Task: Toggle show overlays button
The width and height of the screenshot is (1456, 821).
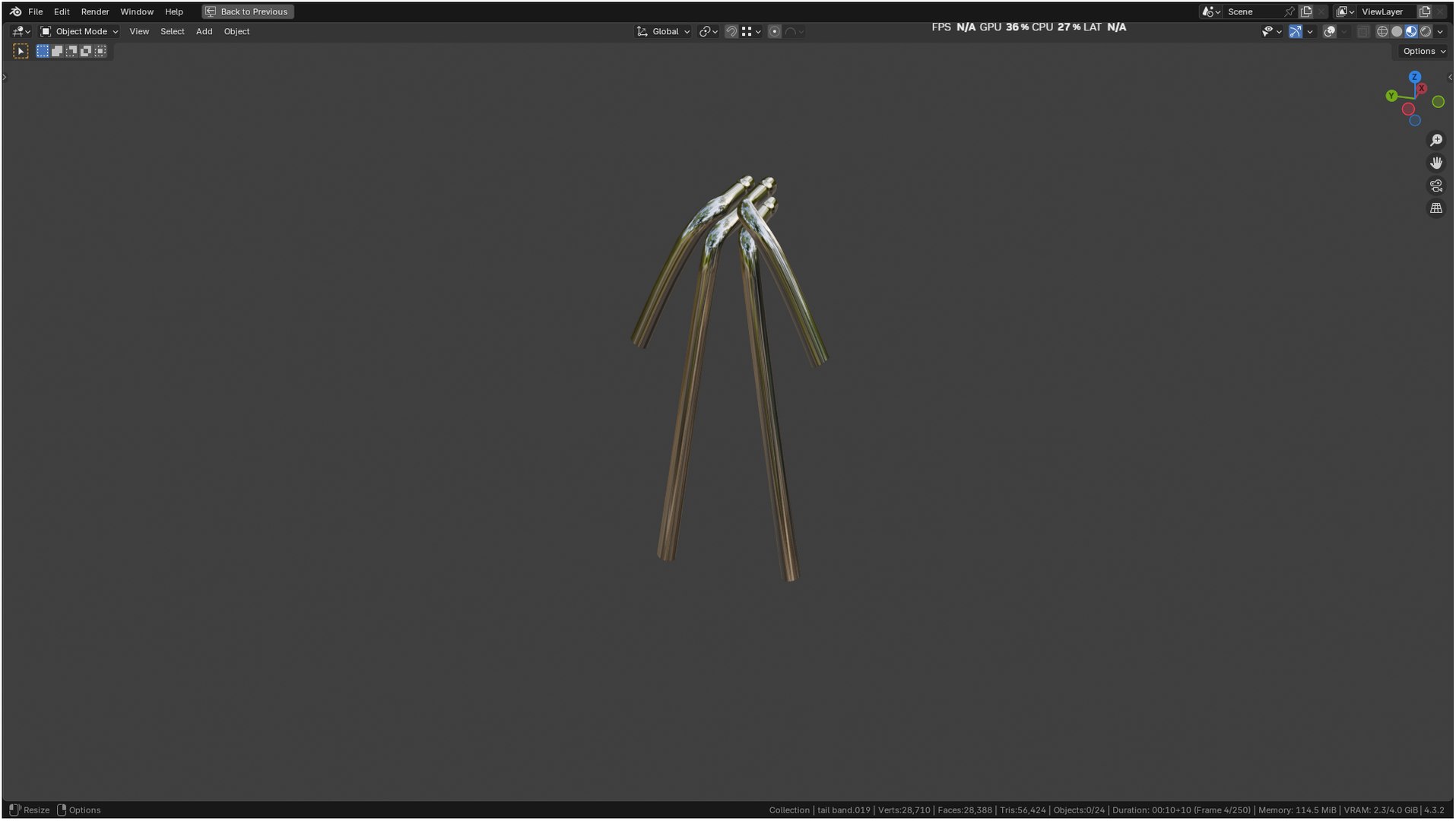Action: coord(1329,31)
